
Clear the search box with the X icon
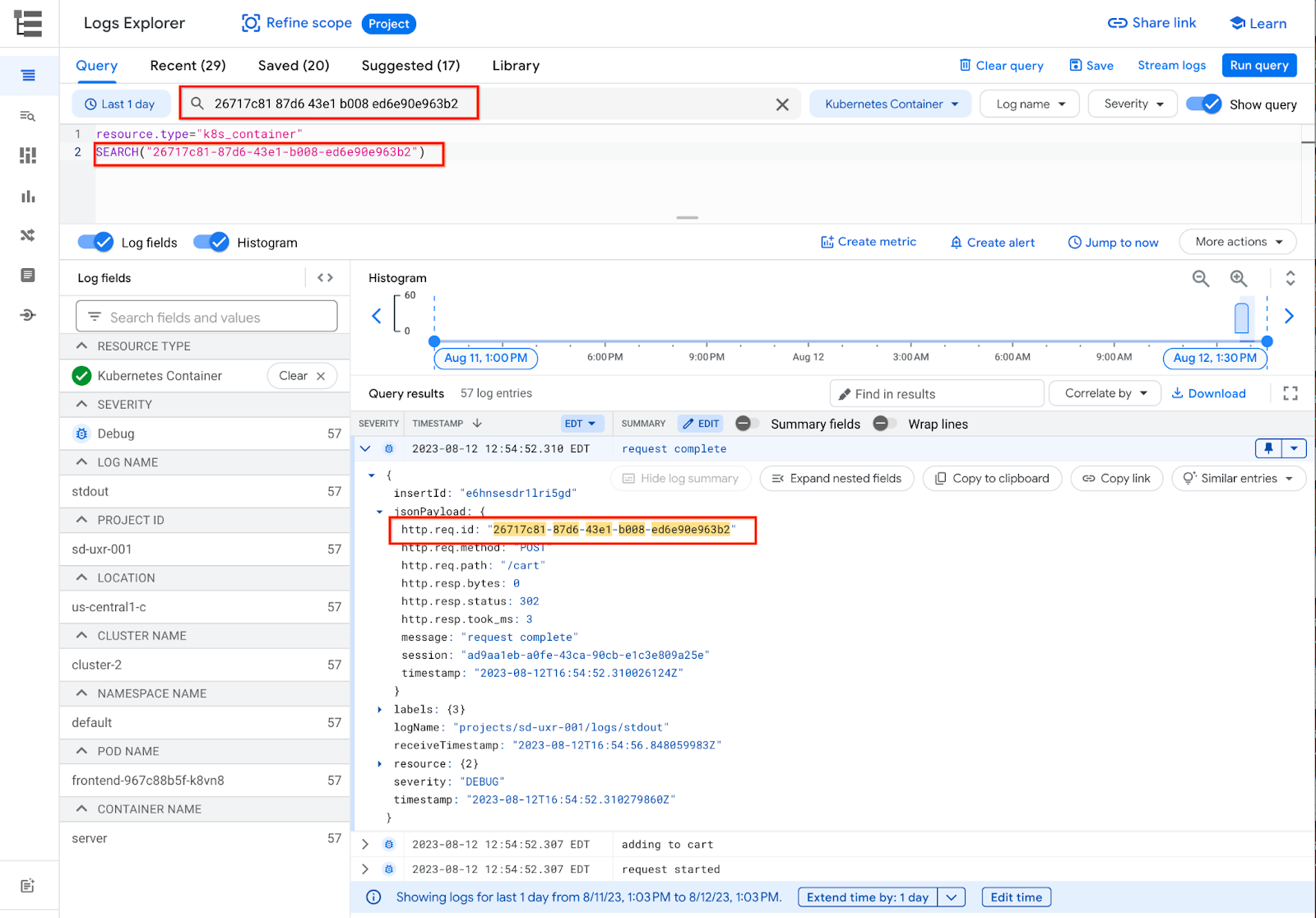782,104
